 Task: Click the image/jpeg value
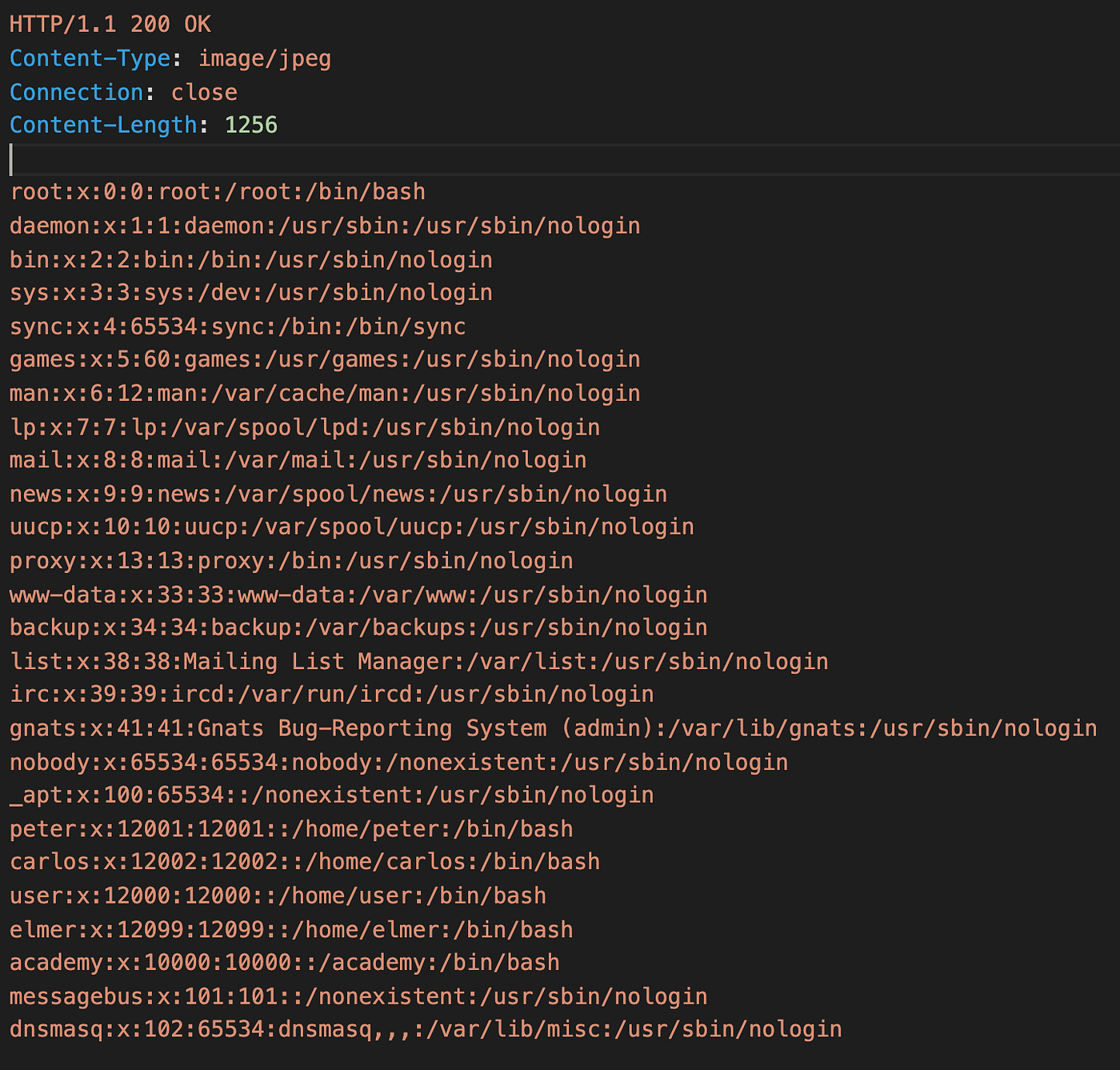coord(265,59)
